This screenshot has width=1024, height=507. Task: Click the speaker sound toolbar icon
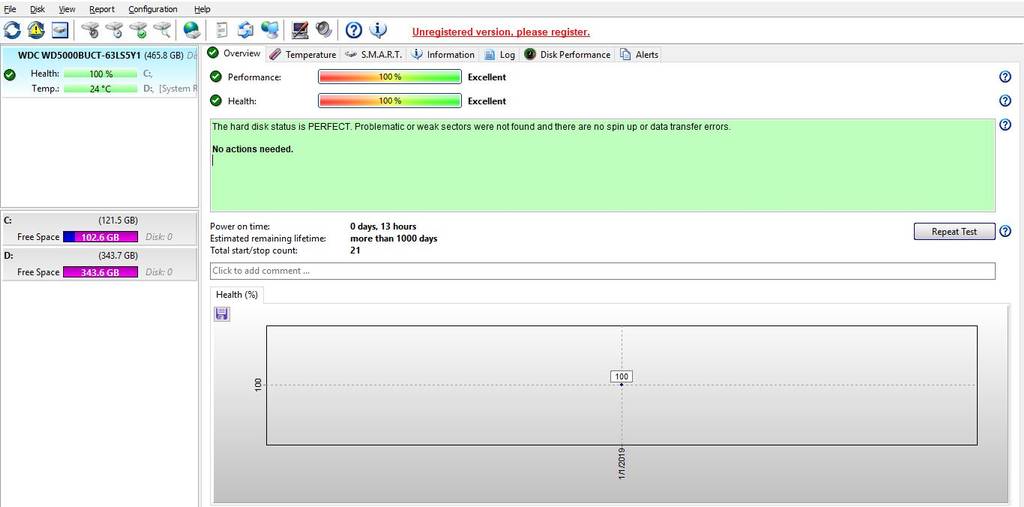(323, 29)
